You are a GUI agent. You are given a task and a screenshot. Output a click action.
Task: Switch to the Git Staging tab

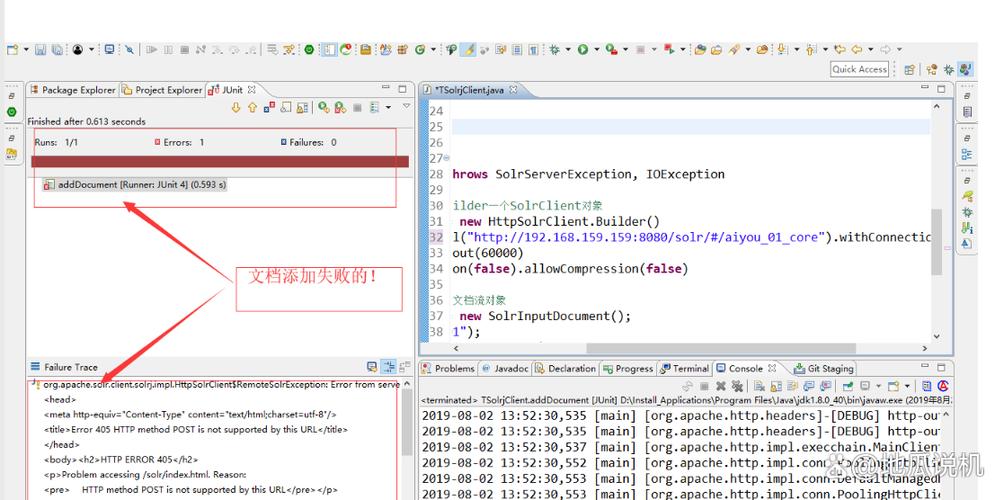(824, 369)
